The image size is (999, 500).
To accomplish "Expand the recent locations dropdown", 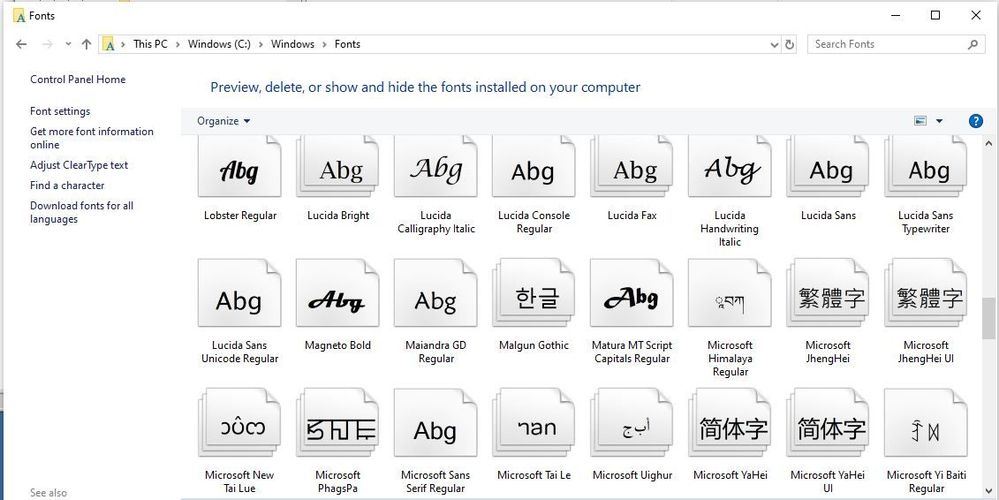I will coord(68,45).
